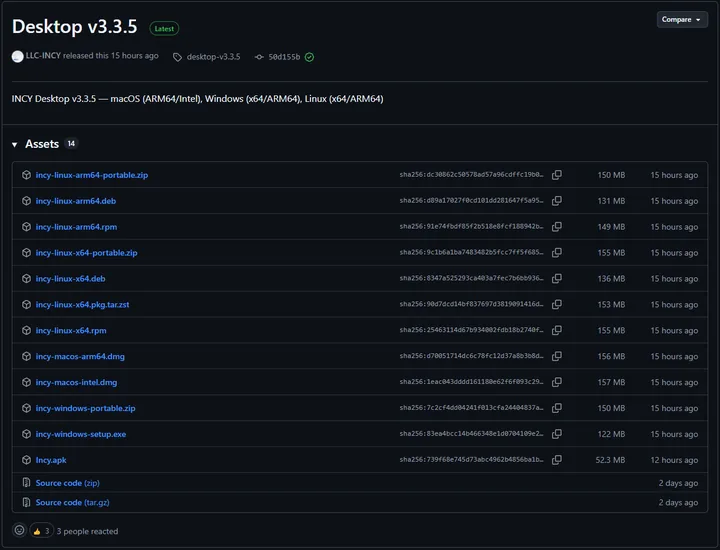Screen dimensions: 720x550
Task: Copy SHA256 hash for incy-linux-x64.pkg.tar.zst
Action: coord(557,304)
